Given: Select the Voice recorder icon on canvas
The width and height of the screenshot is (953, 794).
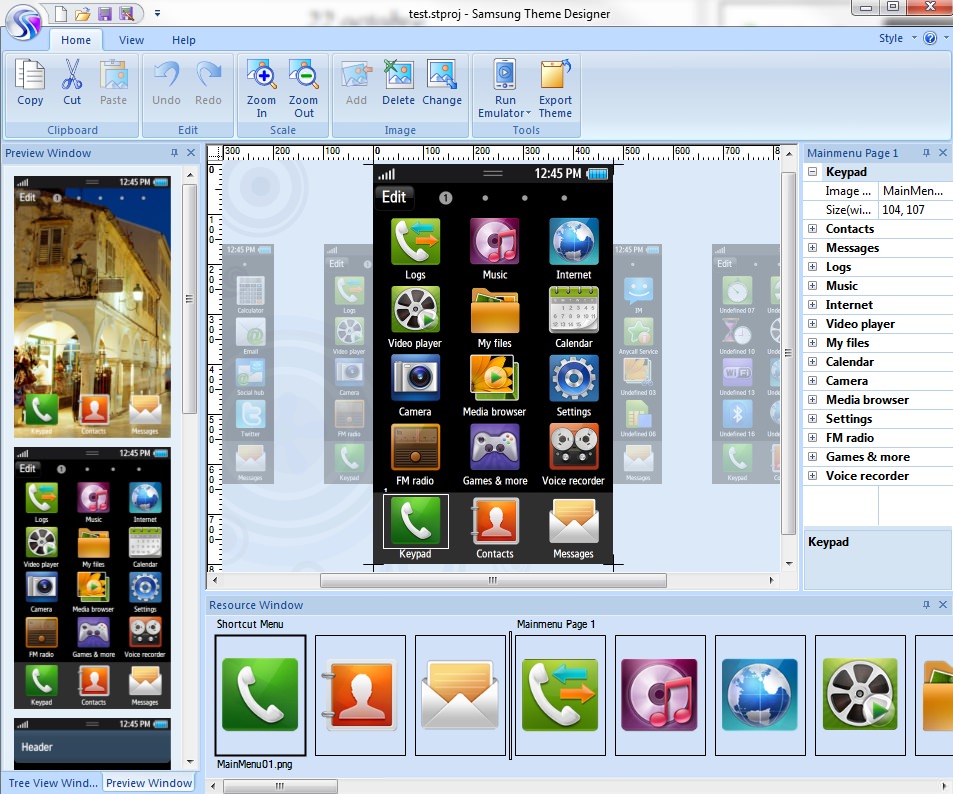Looking at the screenshot, I should (574, 447).
